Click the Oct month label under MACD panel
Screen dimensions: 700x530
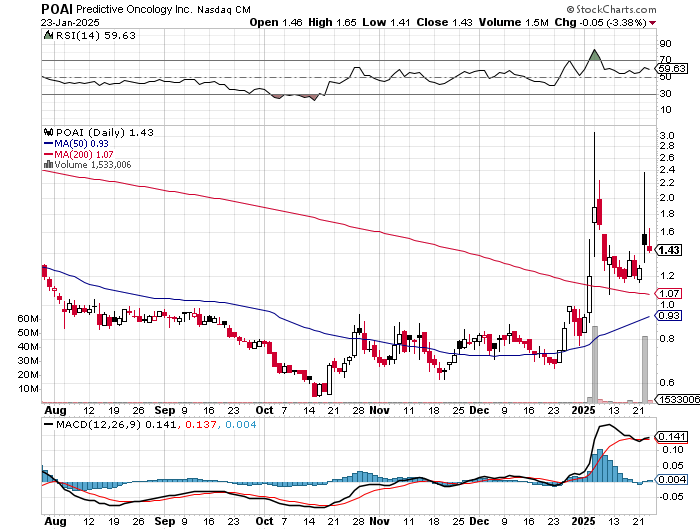tap(264, 521)
